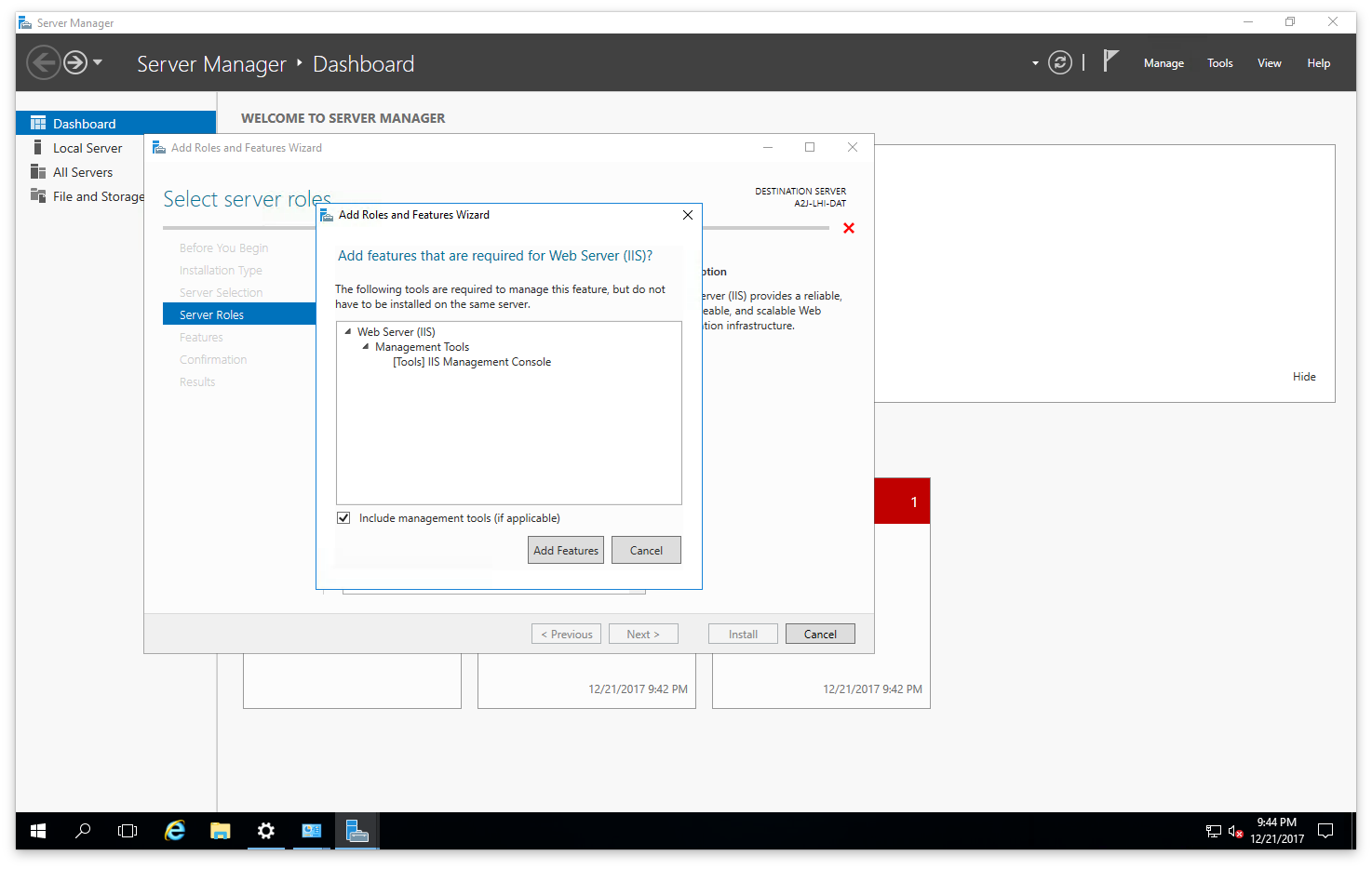This screenshot has height=869, width=1372.
Task: Click All Servers label in sidebar
Action: point(83,172)
